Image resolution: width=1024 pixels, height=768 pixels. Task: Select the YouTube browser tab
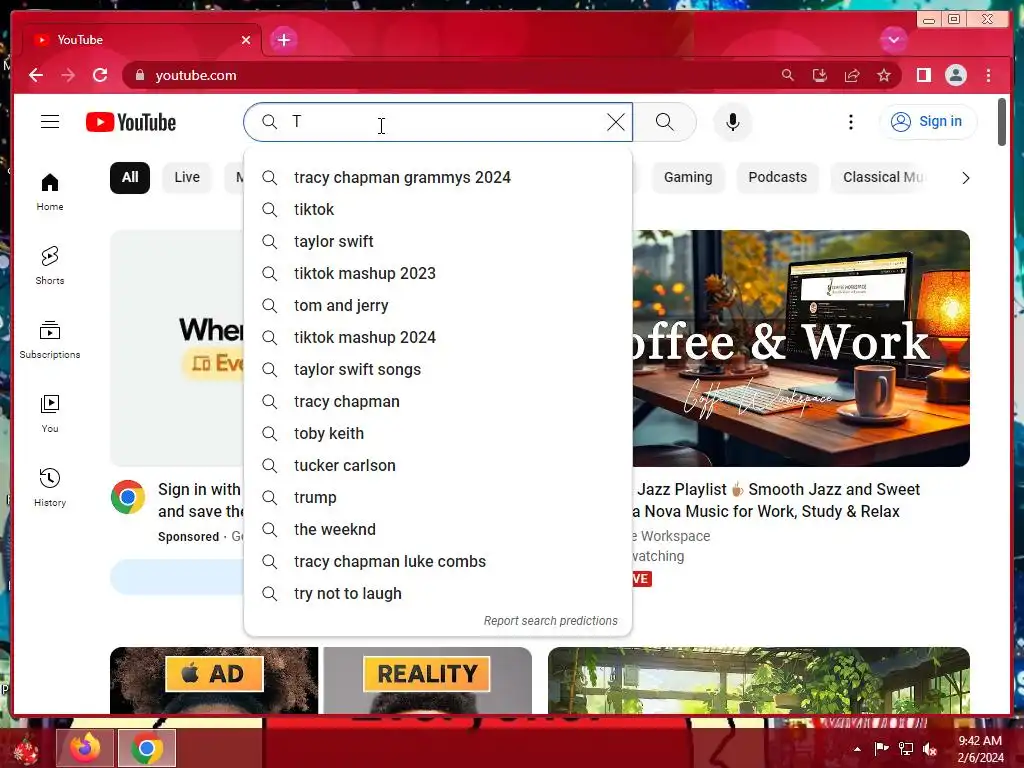142,40
